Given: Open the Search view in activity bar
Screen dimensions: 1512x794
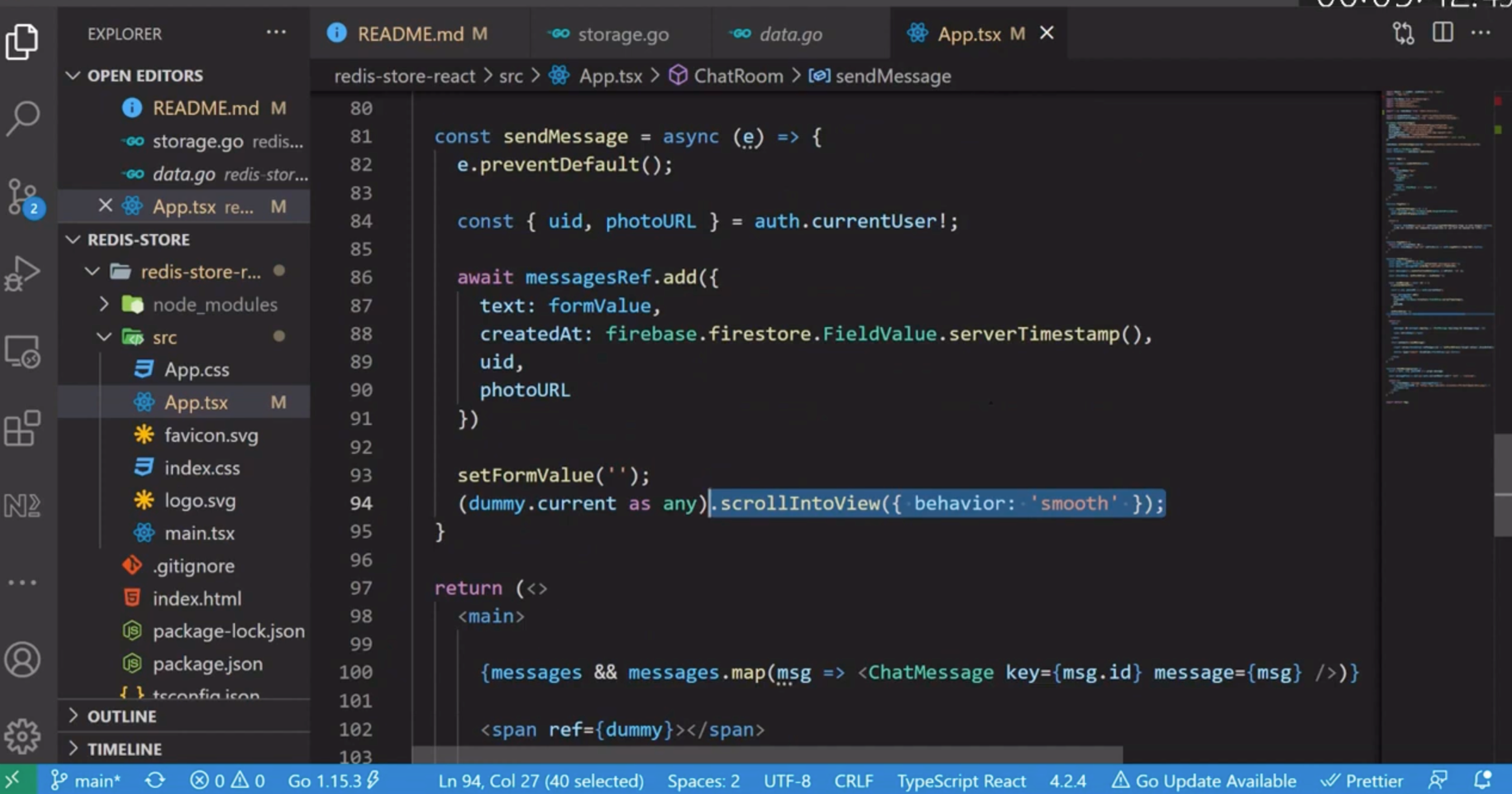Looking at the screenshot, I should 23,117.
